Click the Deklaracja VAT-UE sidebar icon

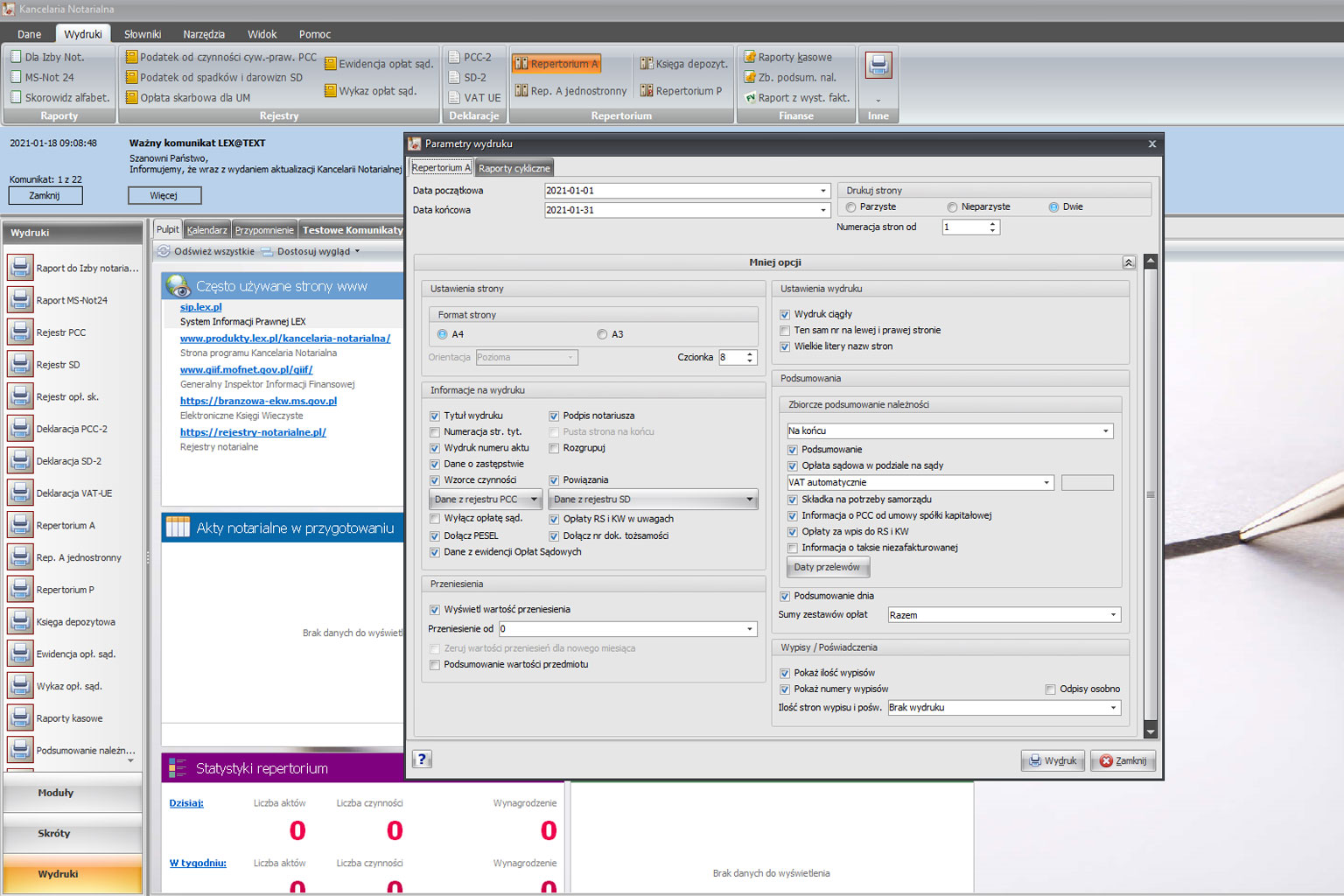click(20, 493)
